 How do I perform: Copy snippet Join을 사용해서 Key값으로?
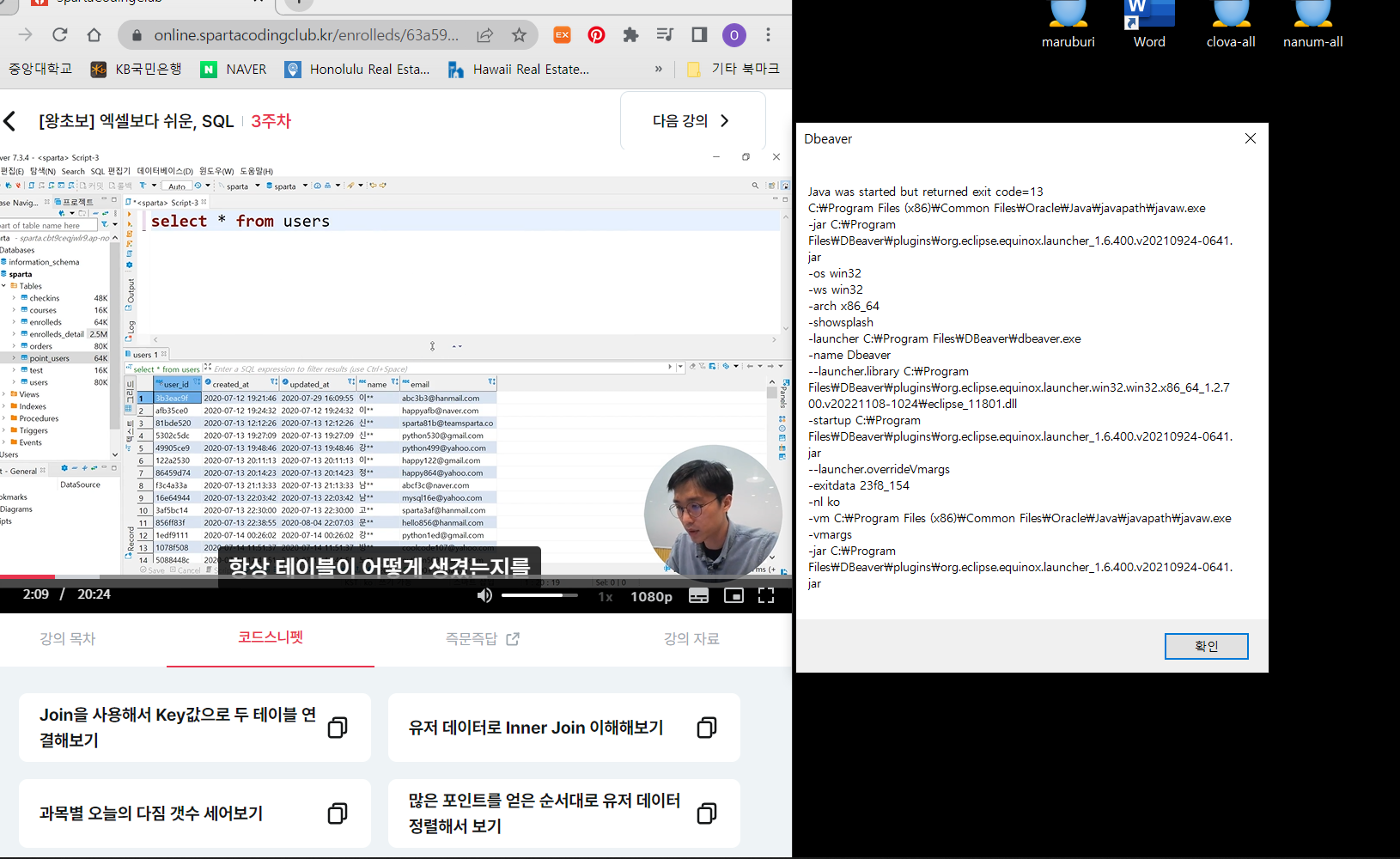click(x=338, y=728)
